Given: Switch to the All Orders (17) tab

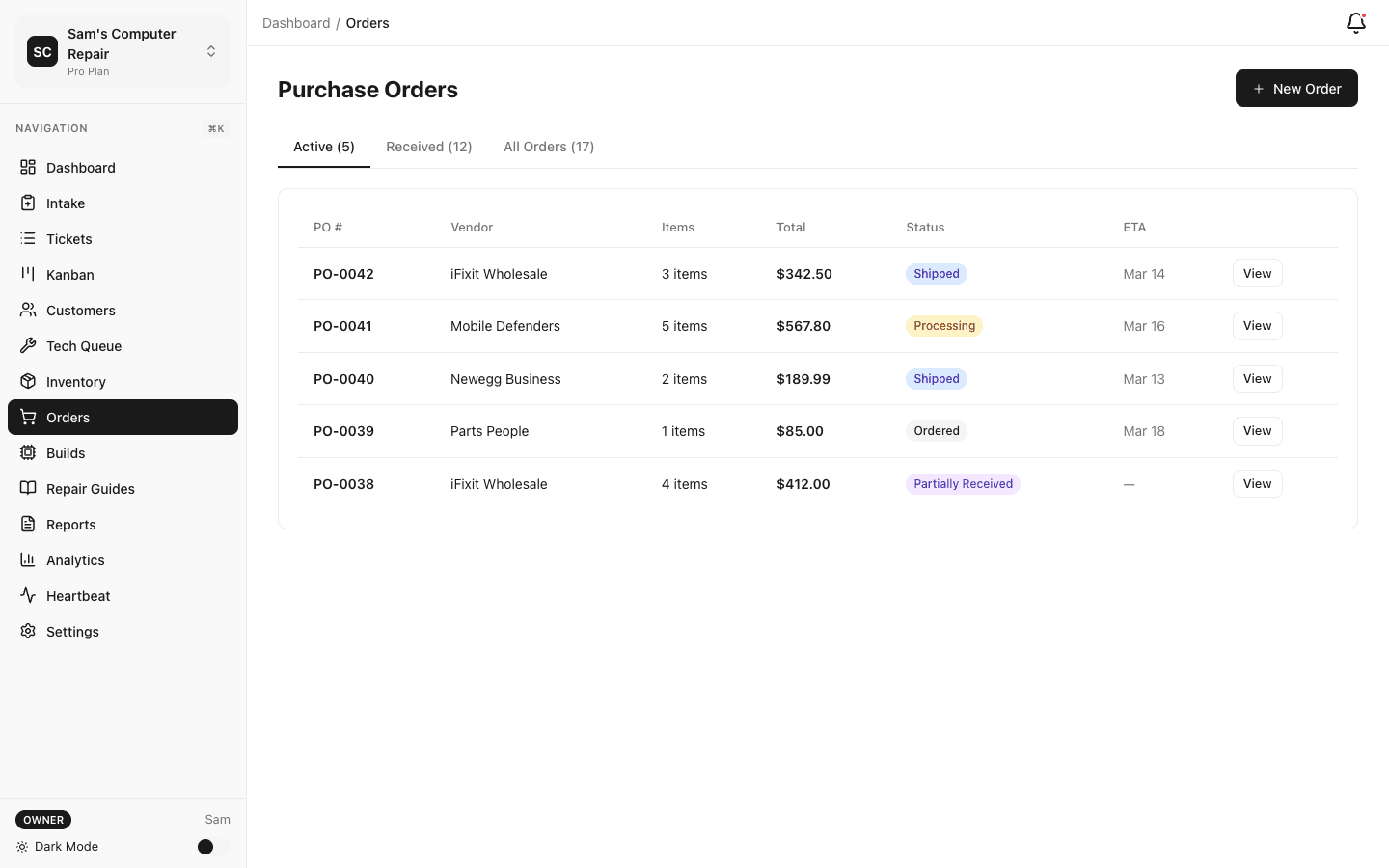Looking at the screenshot, I should (548, 147).
